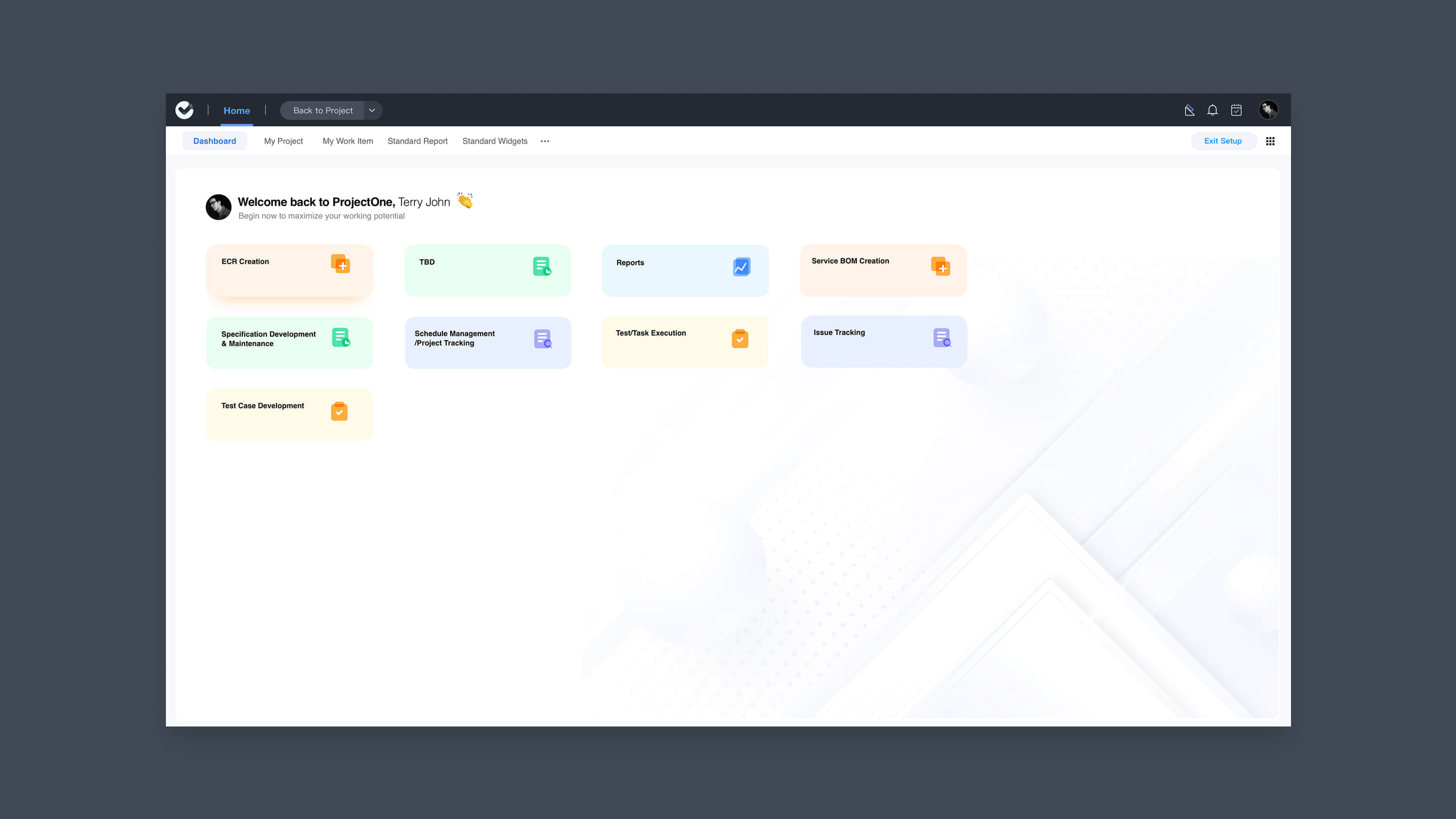Click the ProjectOne checkmark logo
1456x819 pixels.
[184, 110]
